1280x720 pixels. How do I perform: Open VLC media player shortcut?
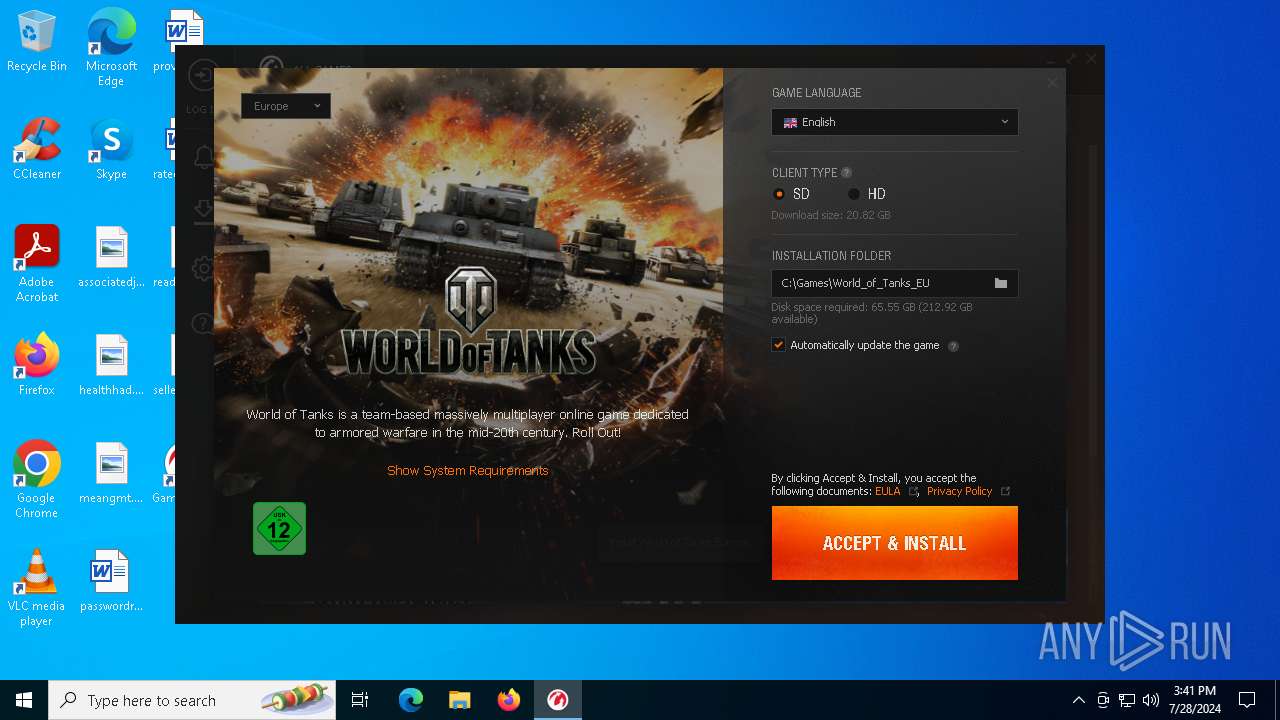pyautogui.click(x=37, y=588)
